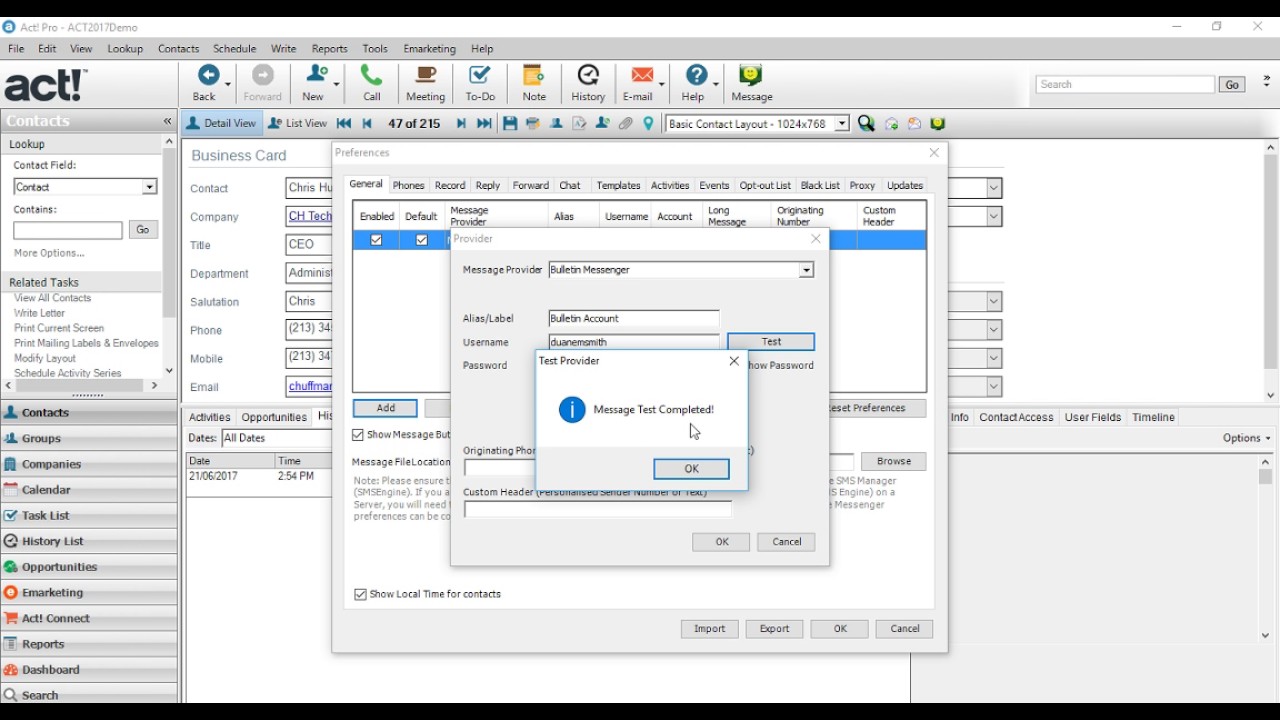Click the magnifier icon beside layout selector
The width and height of the screenshot is (1280, 720).
[866, 124]
